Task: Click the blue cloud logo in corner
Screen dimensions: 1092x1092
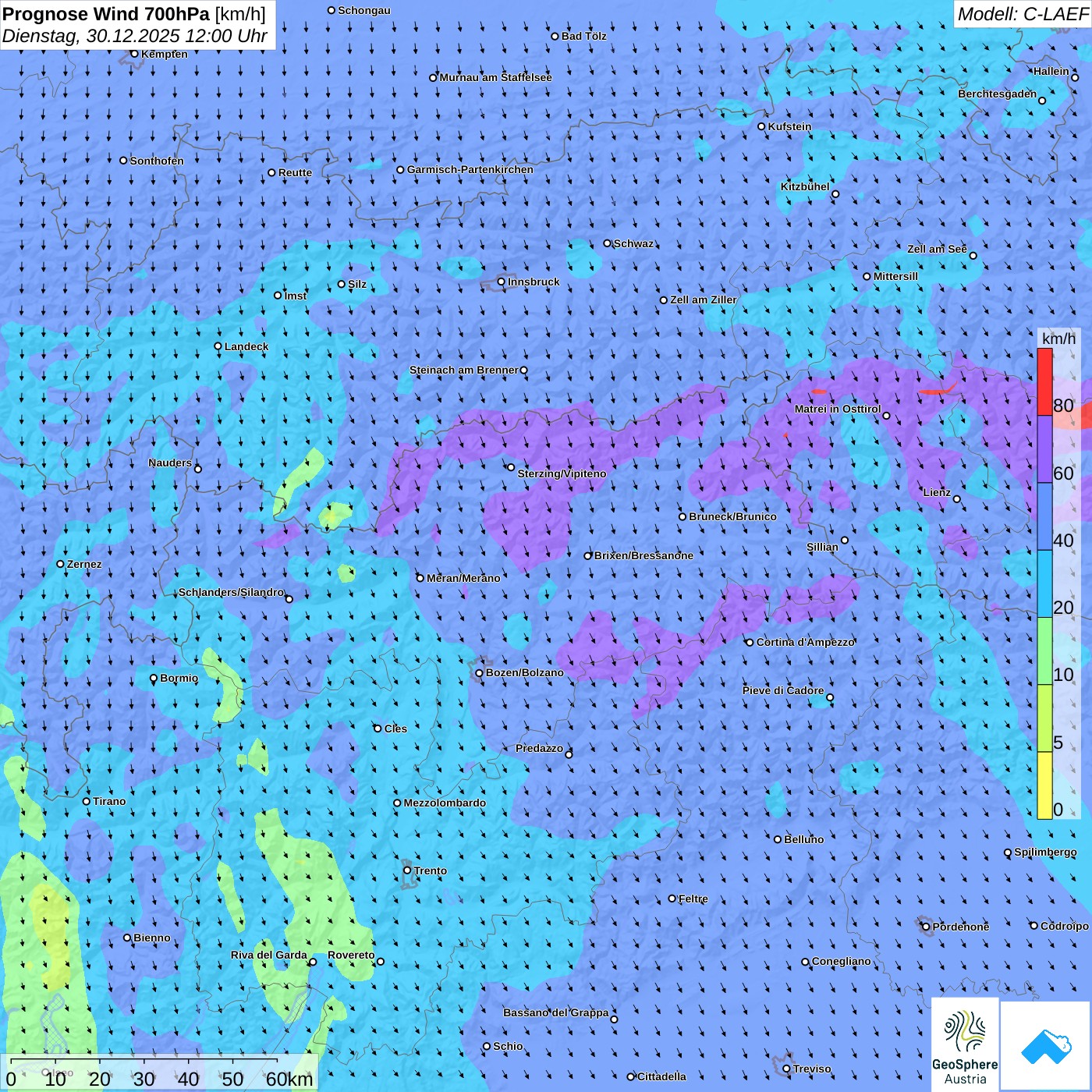Action: pyautogui.click(x=1046, y=1046)
